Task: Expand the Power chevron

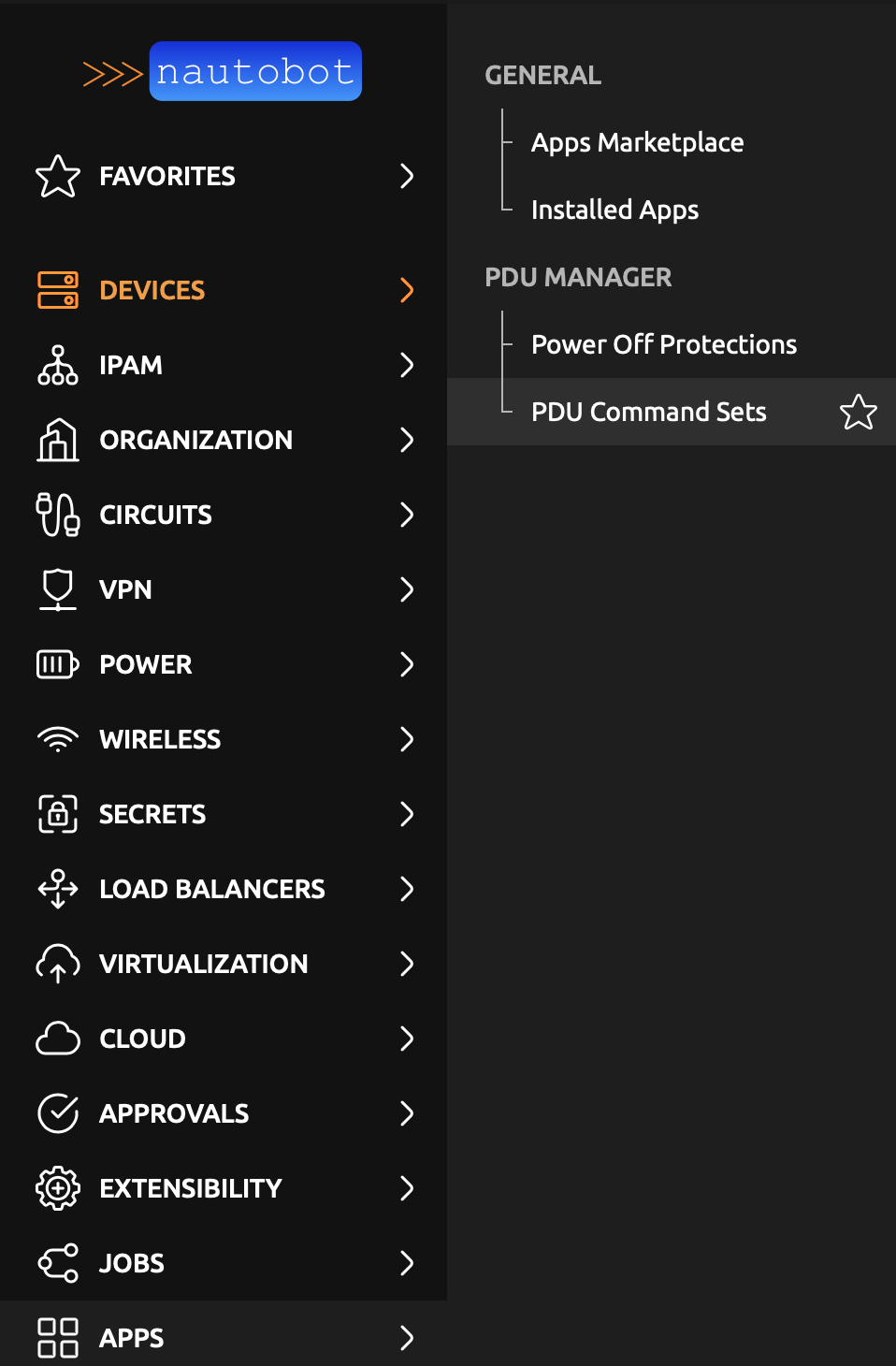Action: pos(407,664)
